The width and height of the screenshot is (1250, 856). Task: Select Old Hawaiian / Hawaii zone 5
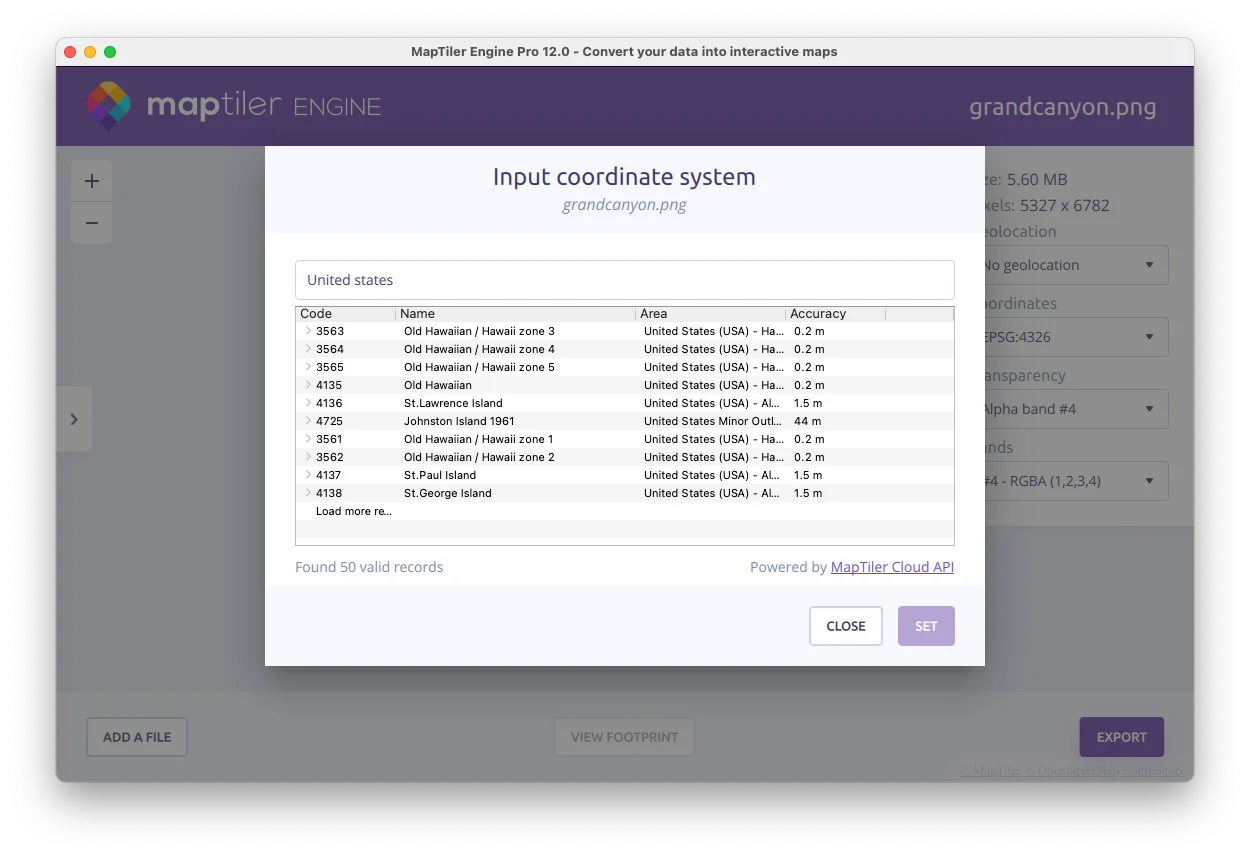pos(479,367)
